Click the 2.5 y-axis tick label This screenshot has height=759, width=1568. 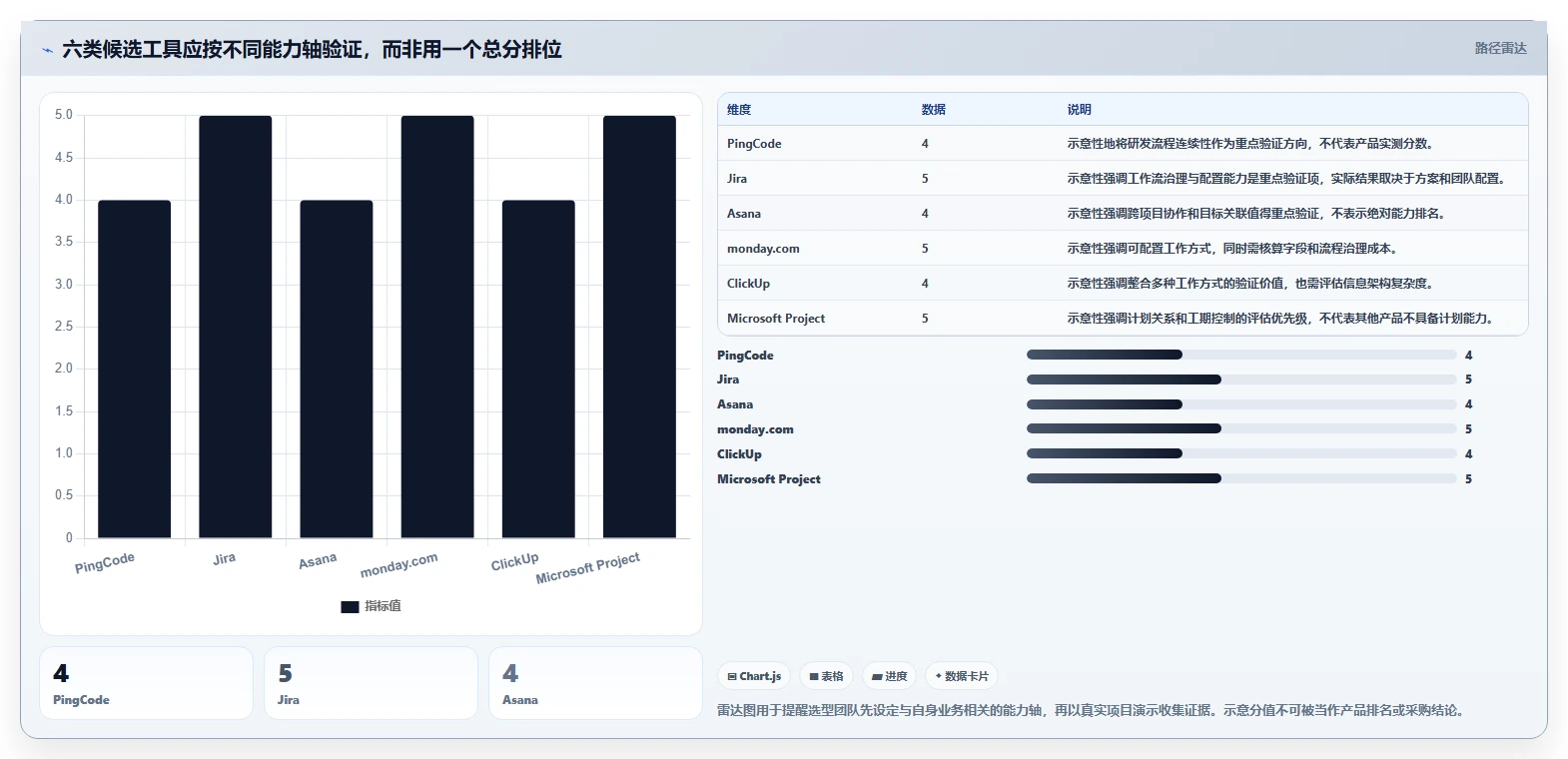(64, 327)
